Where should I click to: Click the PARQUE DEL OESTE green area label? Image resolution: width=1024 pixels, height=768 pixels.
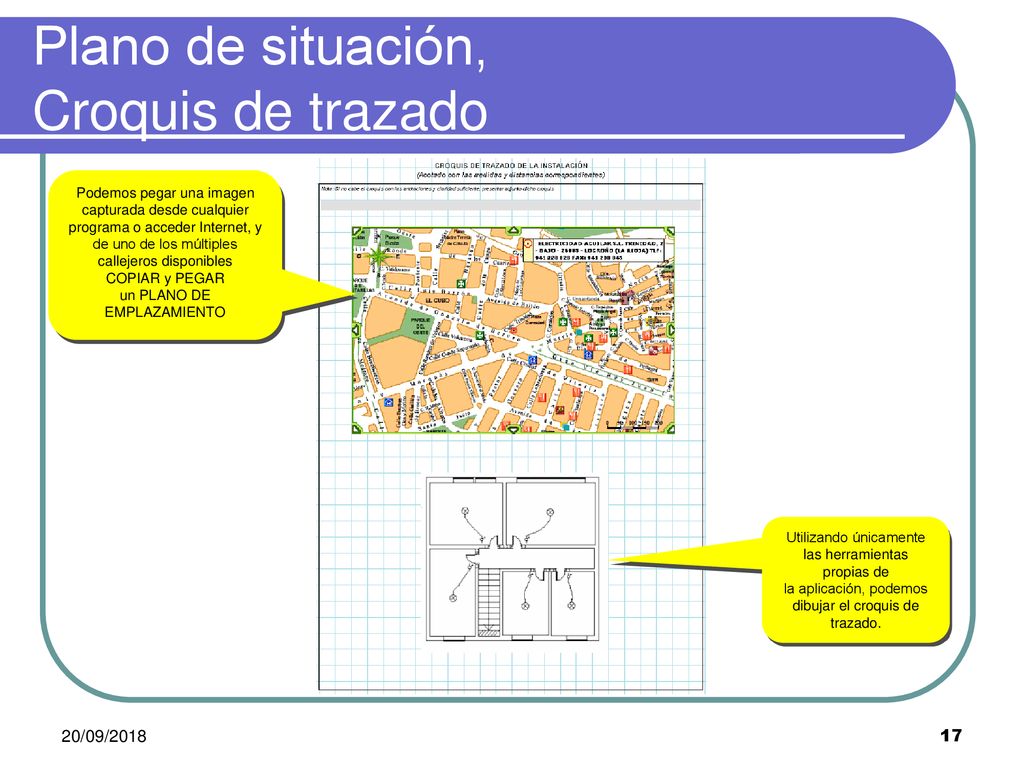pyautogui.click(x=421, y=326)
